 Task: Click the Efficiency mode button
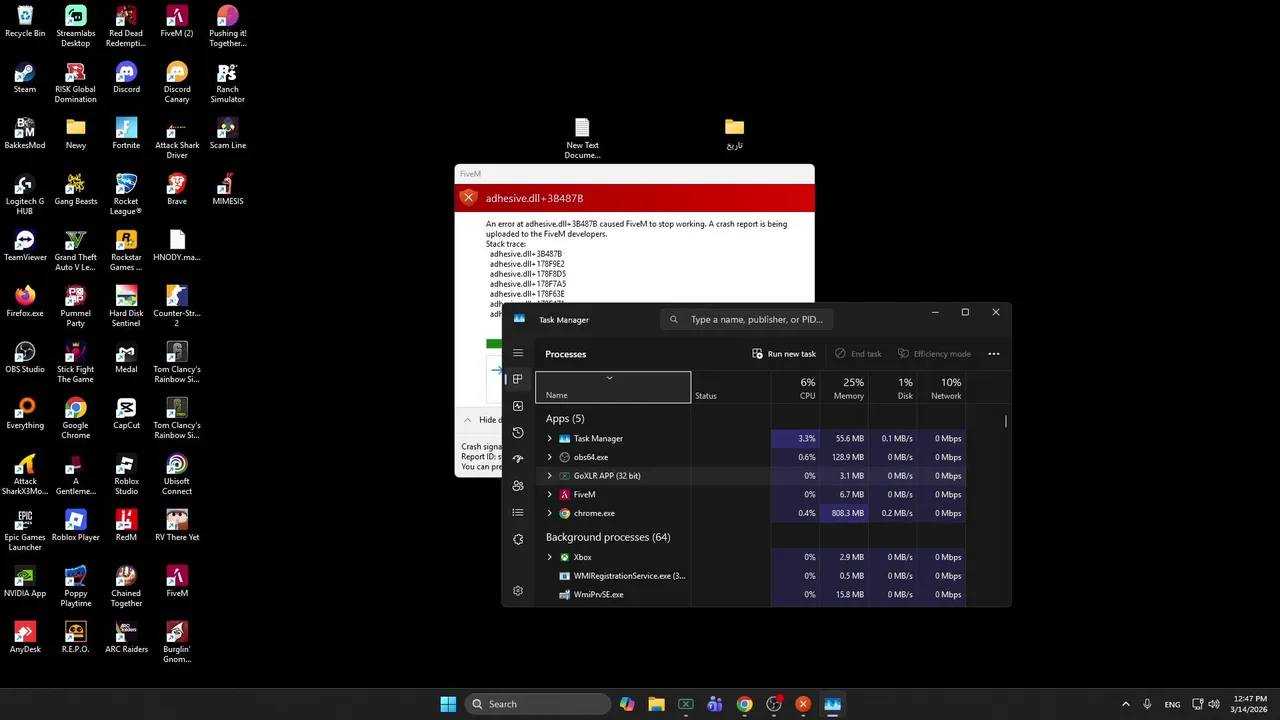[934, 354]
